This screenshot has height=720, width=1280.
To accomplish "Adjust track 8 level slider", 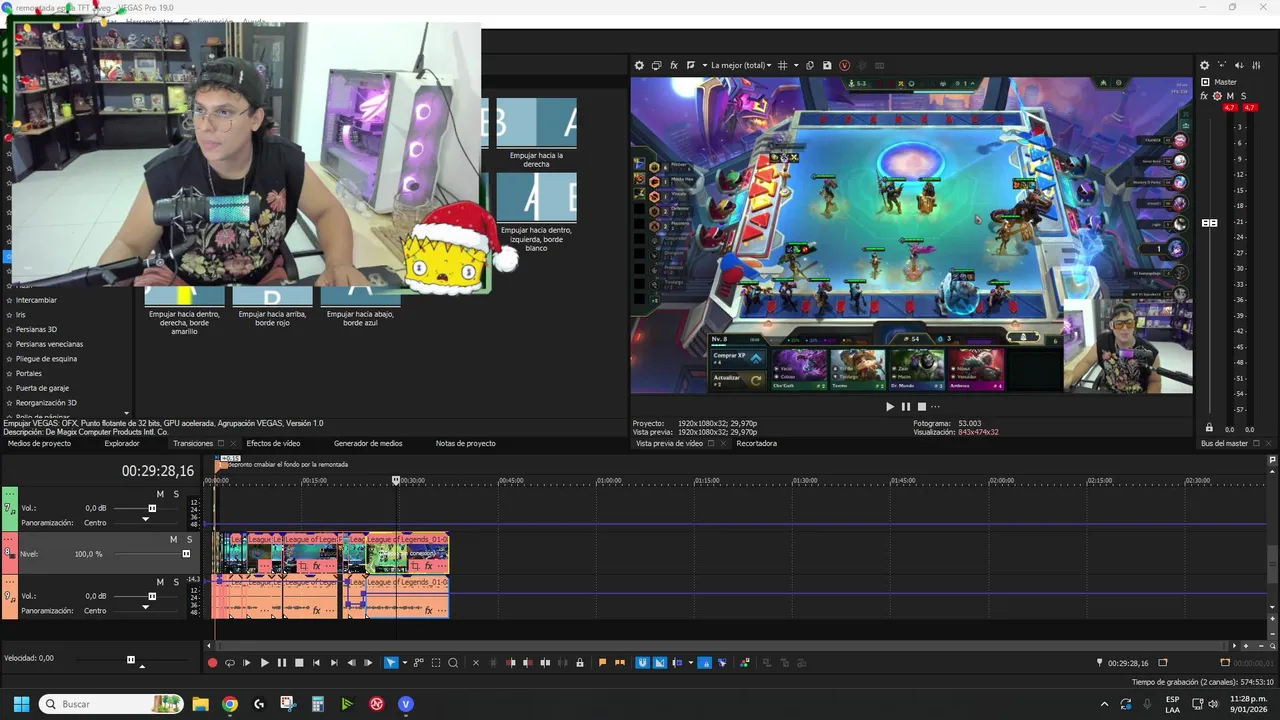I will point(186,554).
